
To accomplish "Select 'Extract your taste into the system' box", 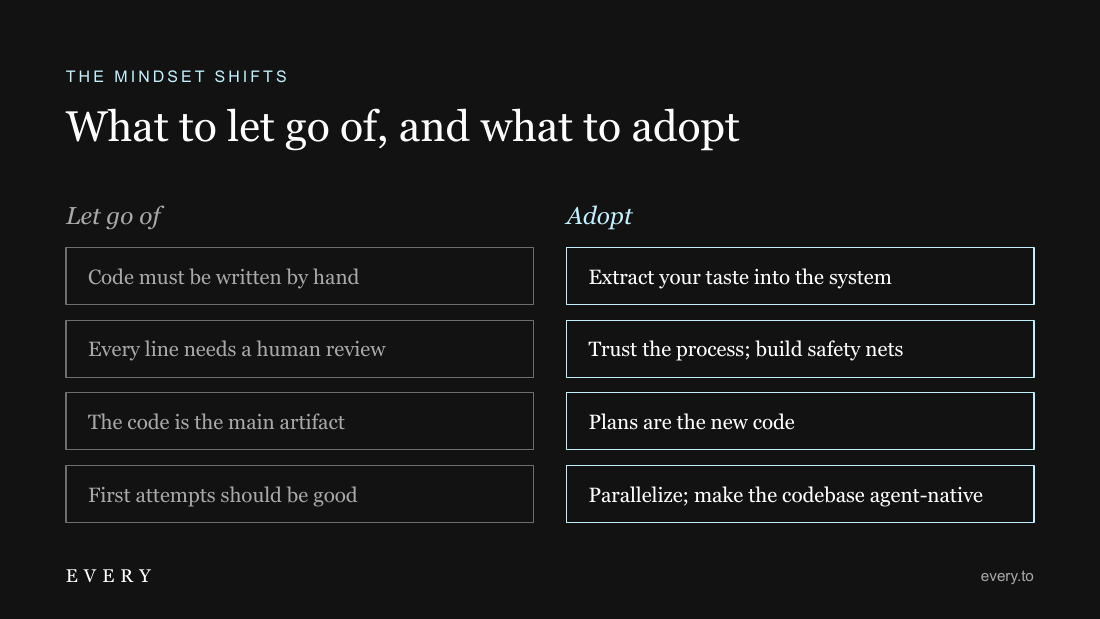I will pyautogui.click(x=800, y=276).
